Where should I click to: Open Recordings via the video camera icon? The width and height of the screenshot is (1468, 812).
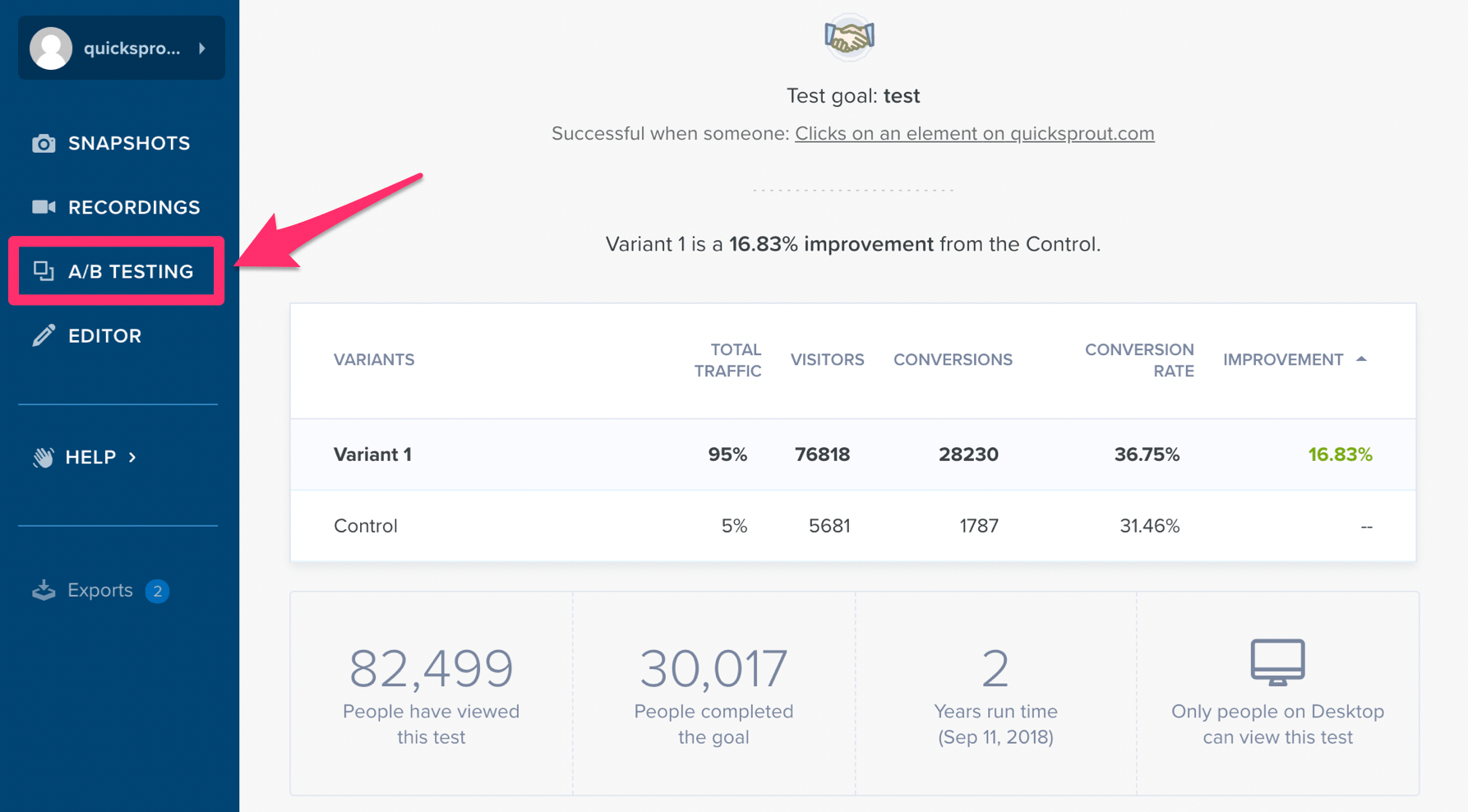pos(43,206)
